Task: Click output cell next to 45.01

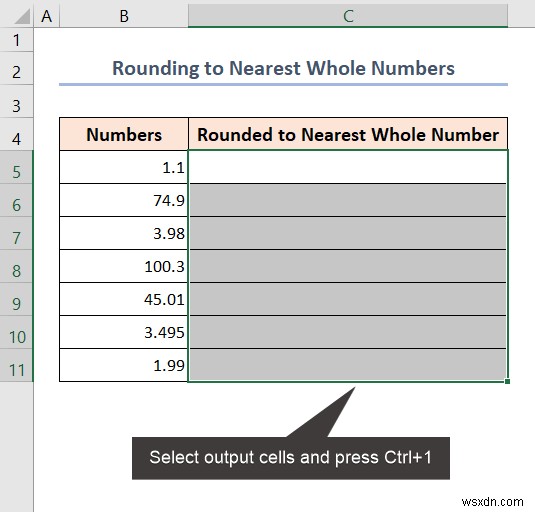Action: (x=348, y=299)
